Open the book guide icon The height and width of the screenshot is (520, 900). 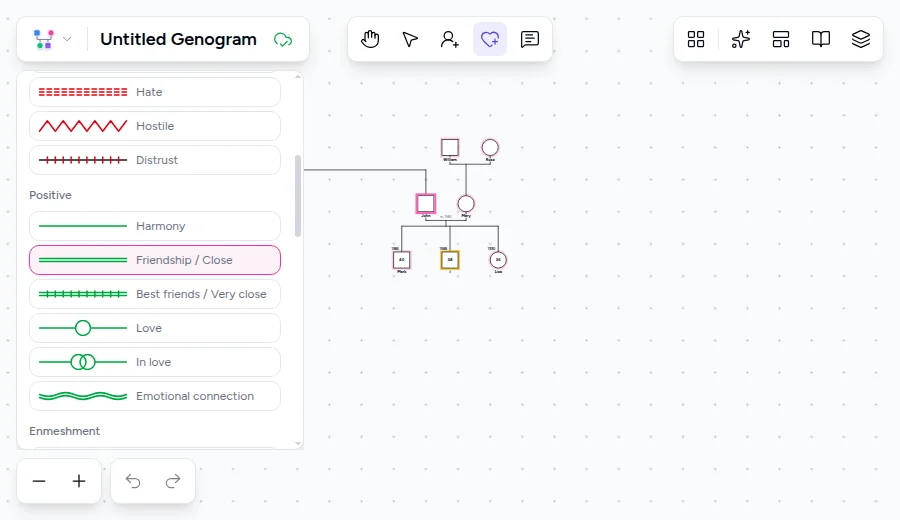[x=821, y=39]
